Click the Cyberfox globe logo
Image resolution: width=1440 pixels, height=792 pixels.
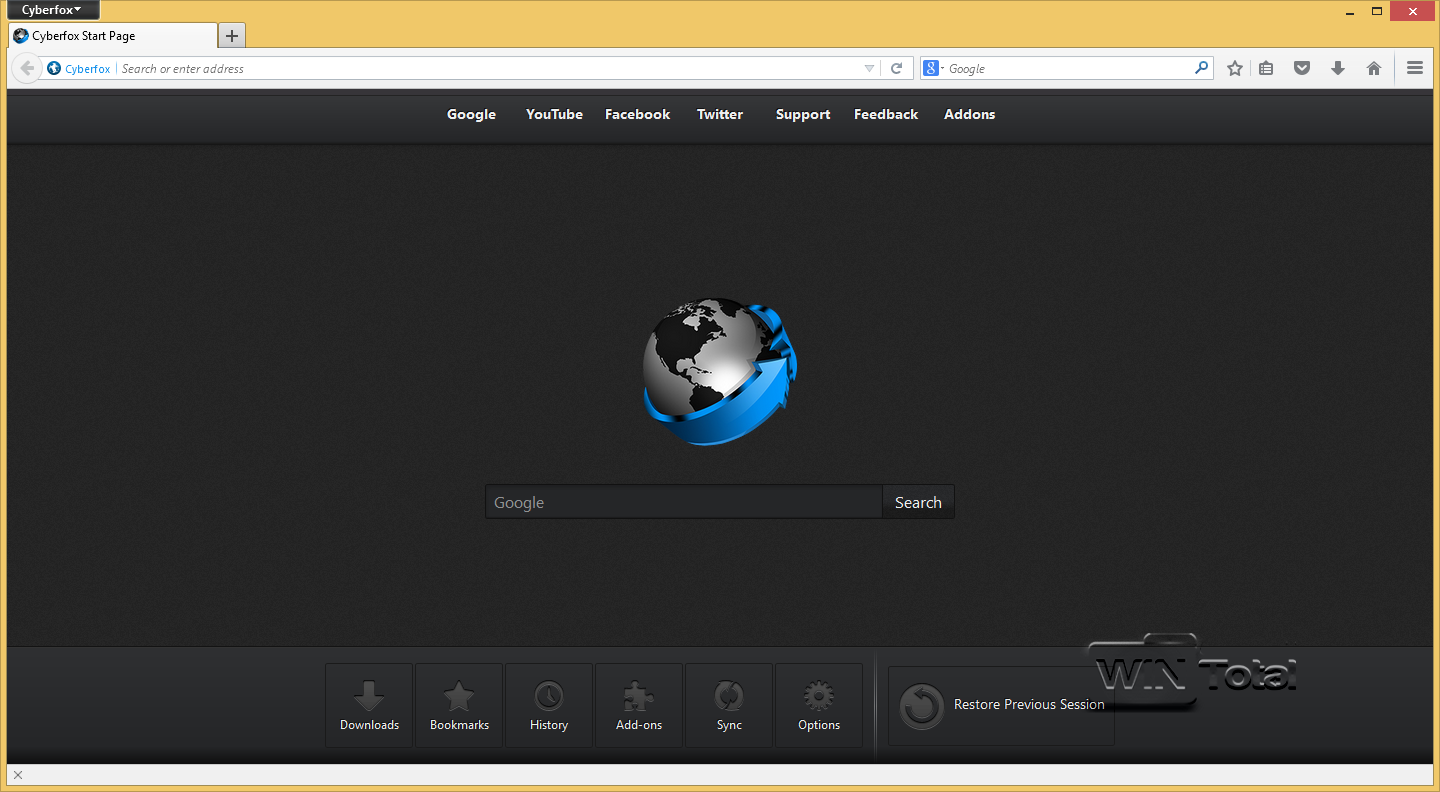point(720,371)
